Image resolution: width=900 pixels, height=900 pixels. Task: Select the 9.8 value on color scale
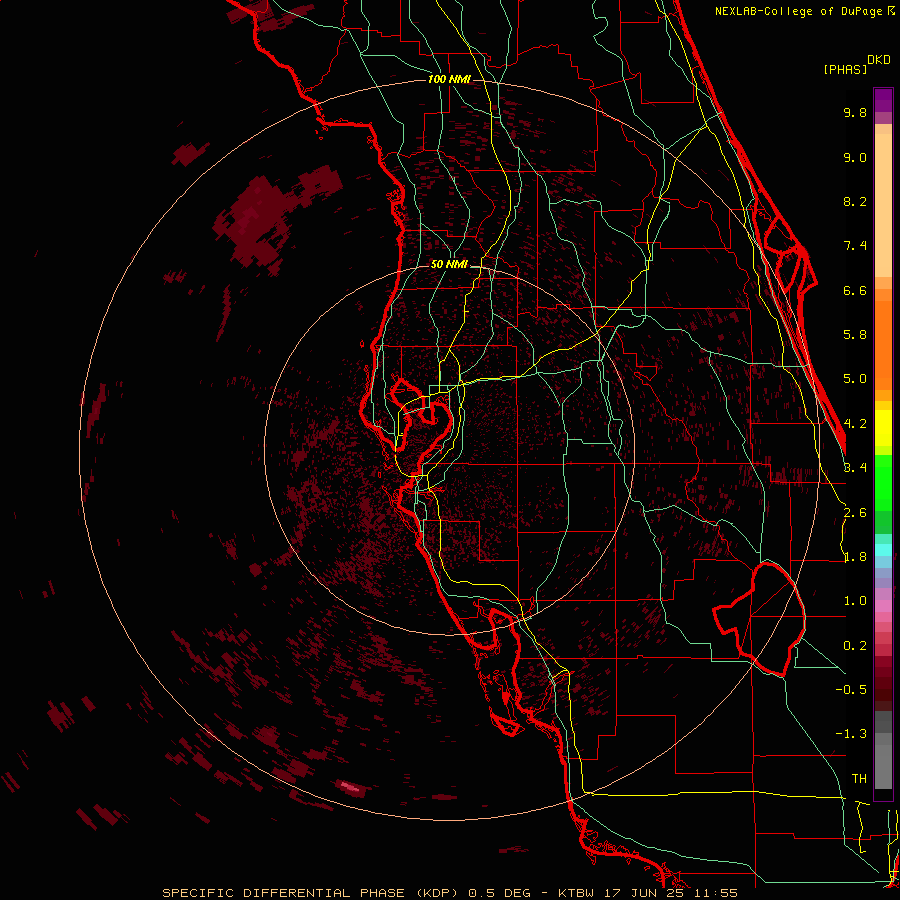[855, 112]
